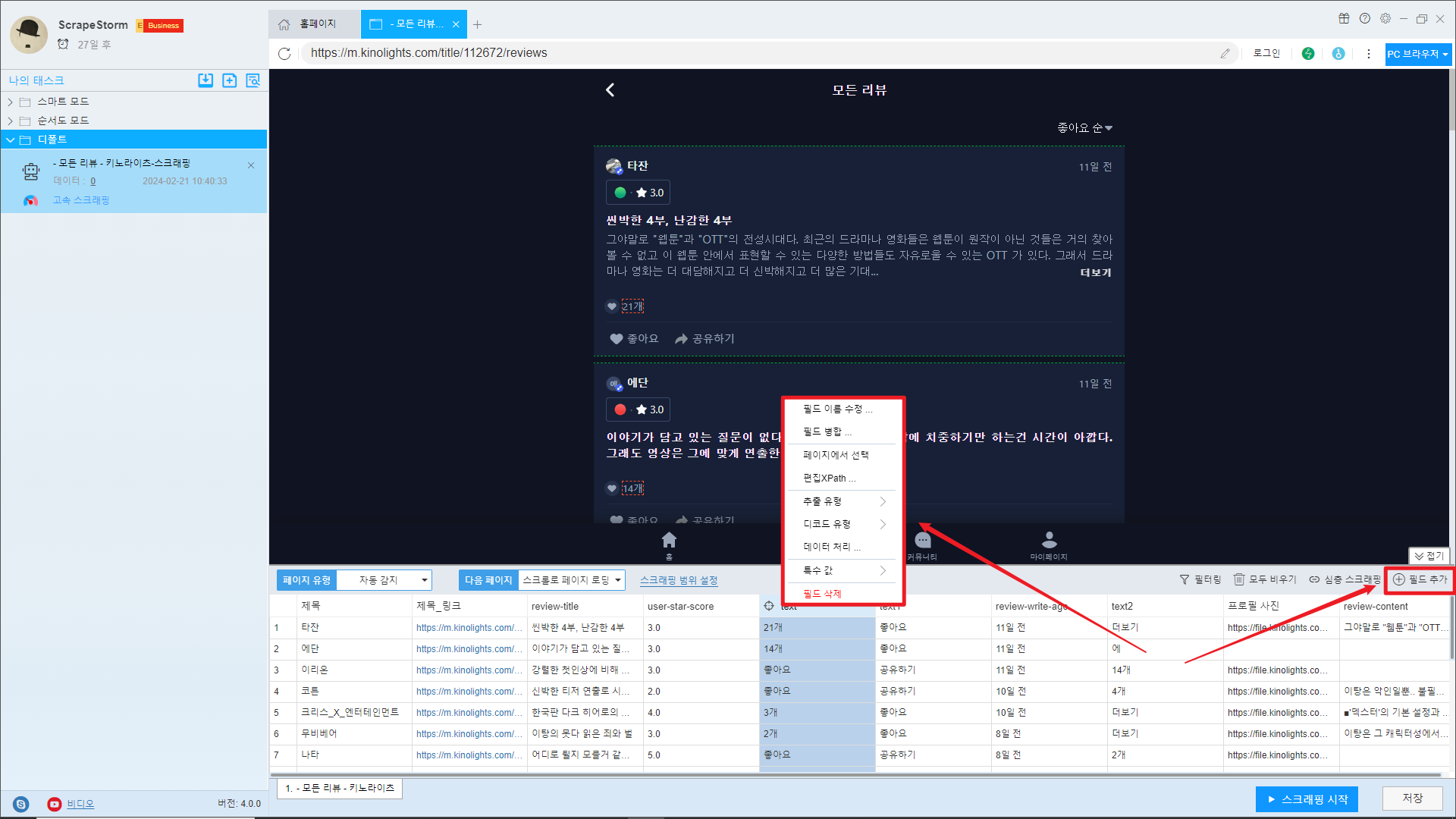Click the 필드 추가 add field button
The height and width of the screenshot is (819, 1456).
tap(1420, 579)
